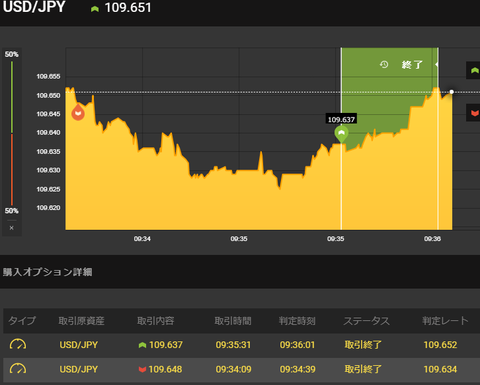
Task: Click the 購入オプション詳細 section title
Action: point(48,272)
